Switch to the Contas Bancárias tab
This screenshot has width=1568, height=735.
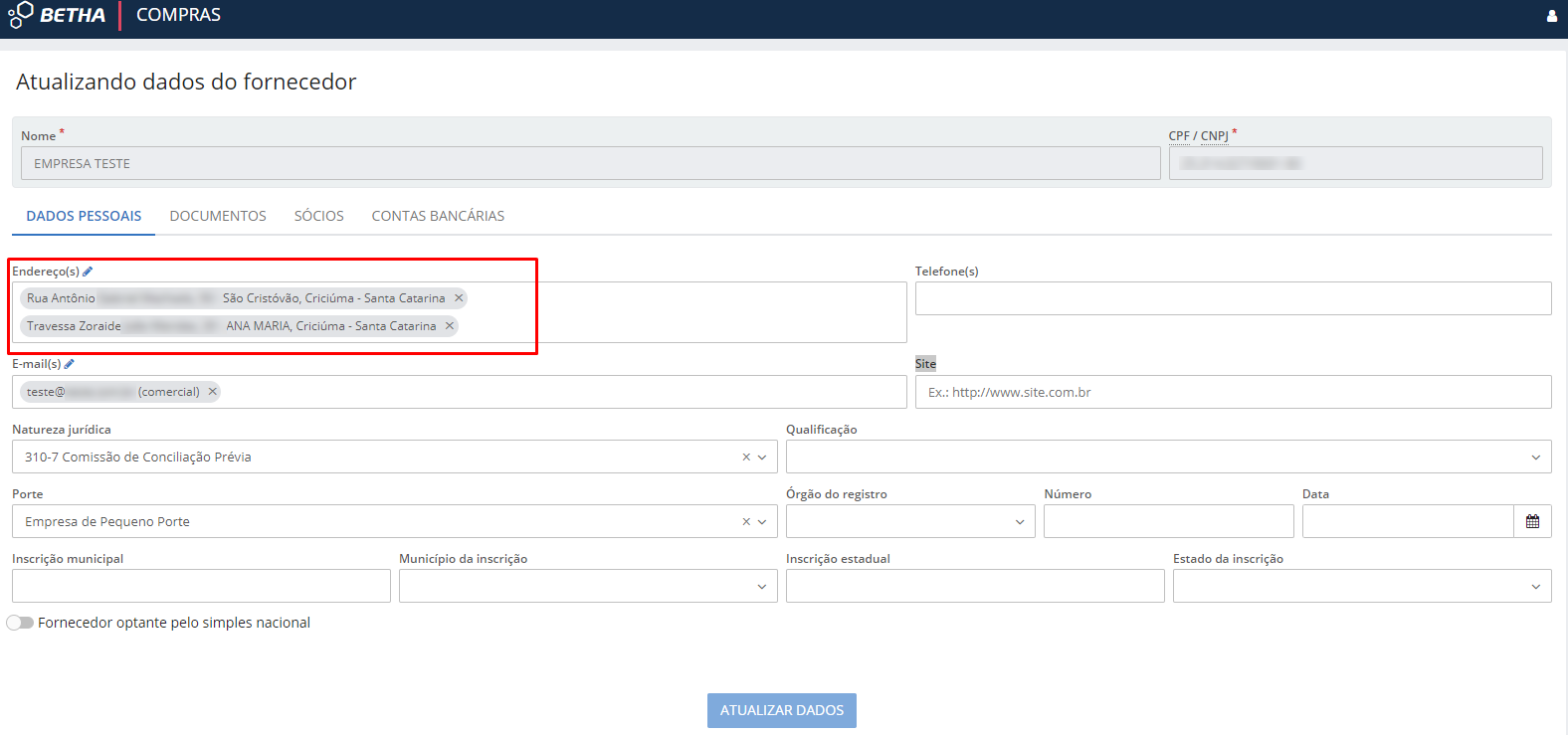click(438, 216)
